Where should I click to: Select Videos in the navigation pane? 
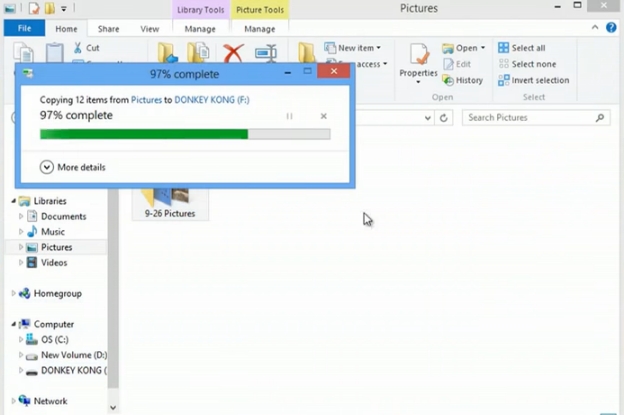coord(54,263)
